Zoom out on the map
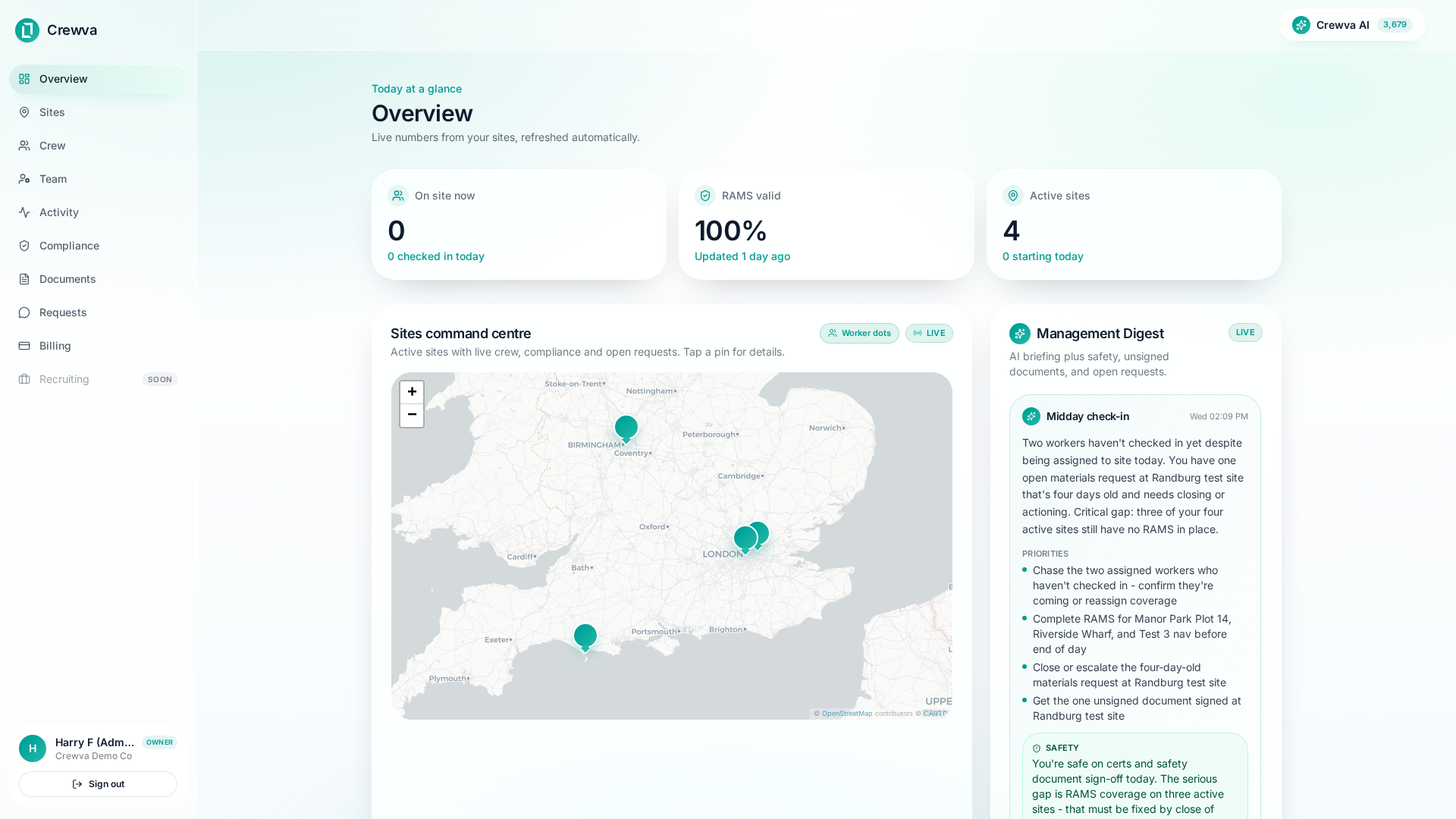 [x=412, y=415]
